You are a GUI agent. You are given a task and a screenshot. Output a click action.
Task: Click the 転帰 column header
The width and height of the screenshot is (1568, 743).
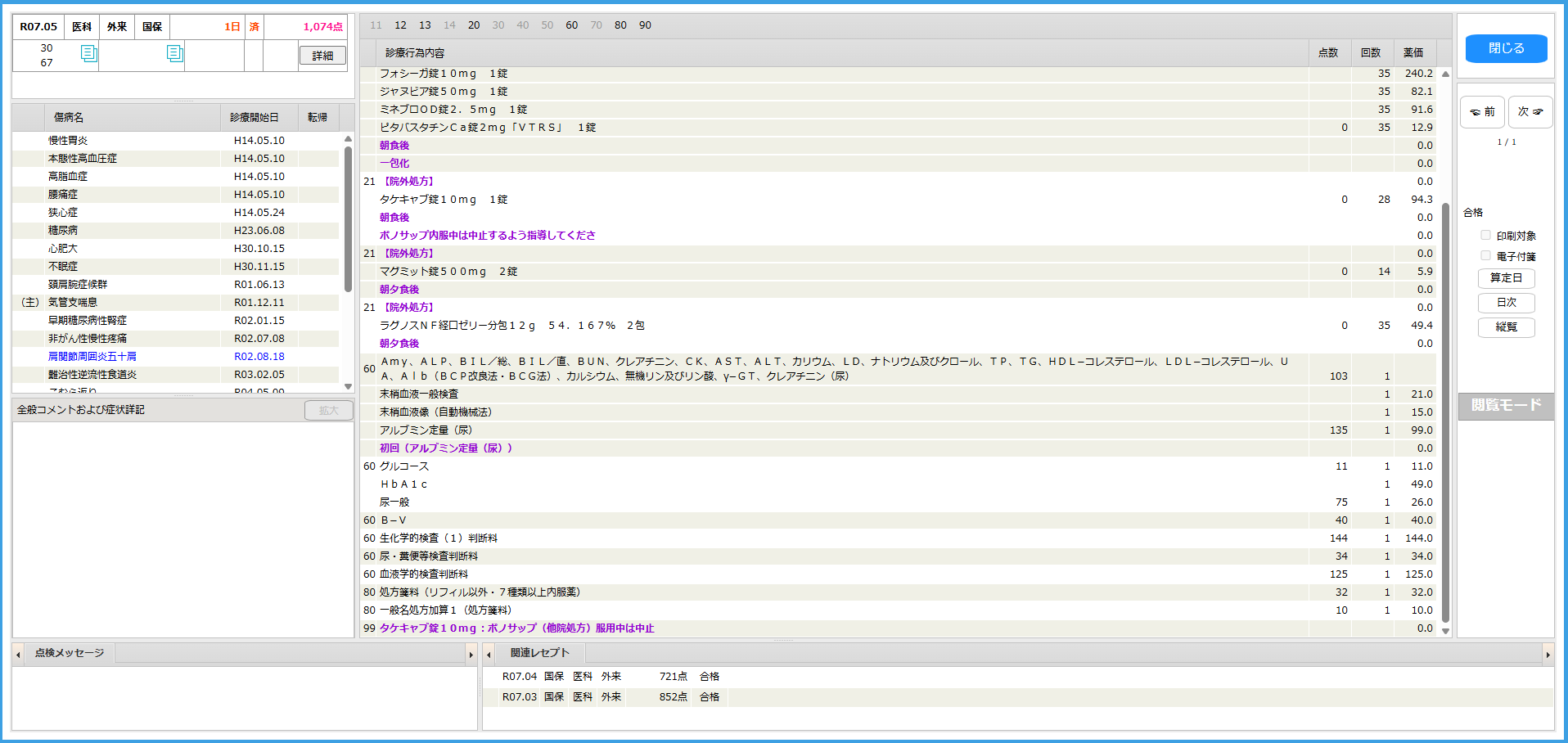(x=318, y=118)
